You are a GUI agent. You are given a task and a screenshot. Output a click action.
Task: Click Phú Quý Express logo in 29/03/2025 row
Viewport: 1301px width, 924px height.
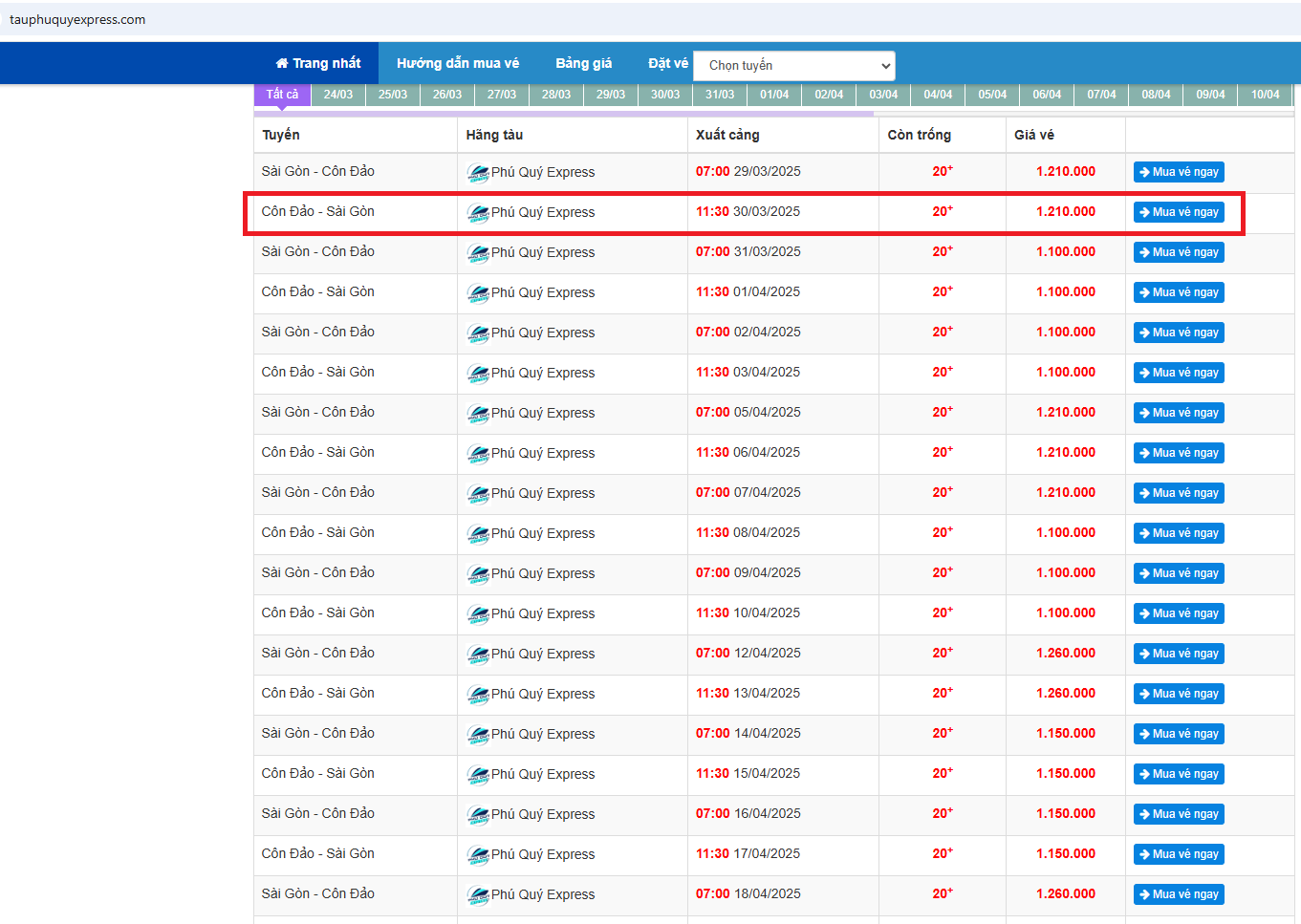tap(478, 173)
